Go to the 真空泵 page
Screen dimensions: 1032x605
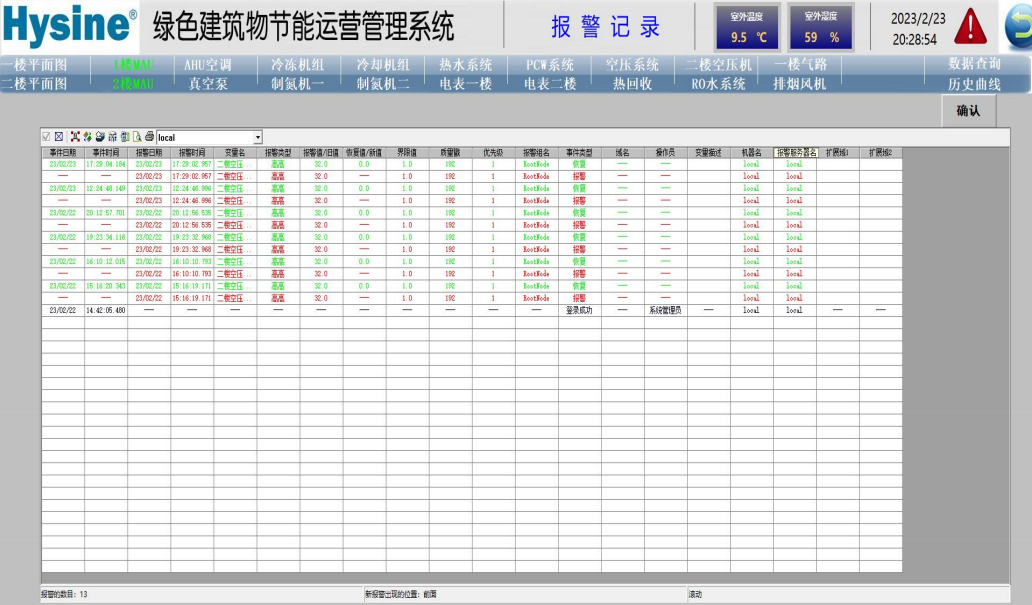click(208, 84)
